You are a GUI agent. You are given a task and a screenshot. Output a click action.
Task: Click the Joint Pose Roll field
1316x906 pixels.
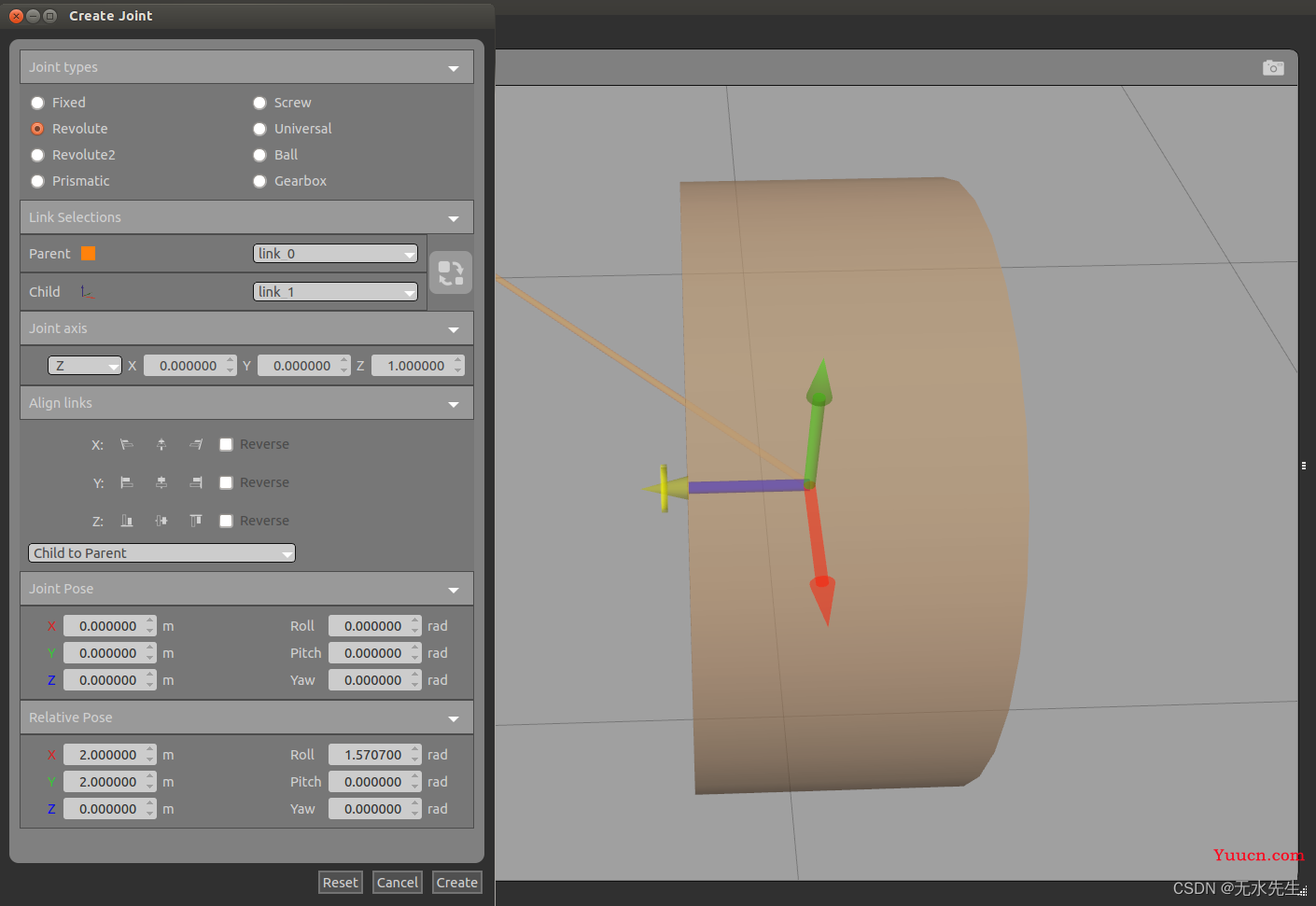point(375,626)
